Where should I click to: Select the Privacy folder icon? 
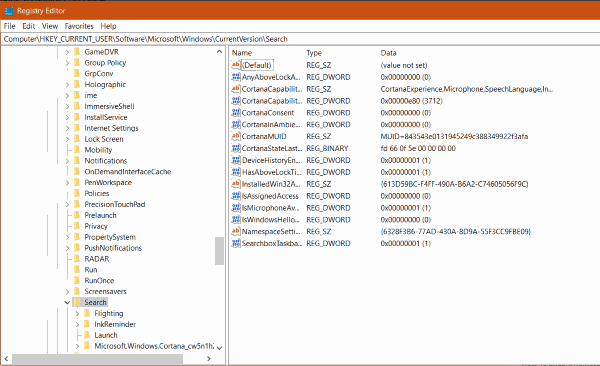coord(77,226)
